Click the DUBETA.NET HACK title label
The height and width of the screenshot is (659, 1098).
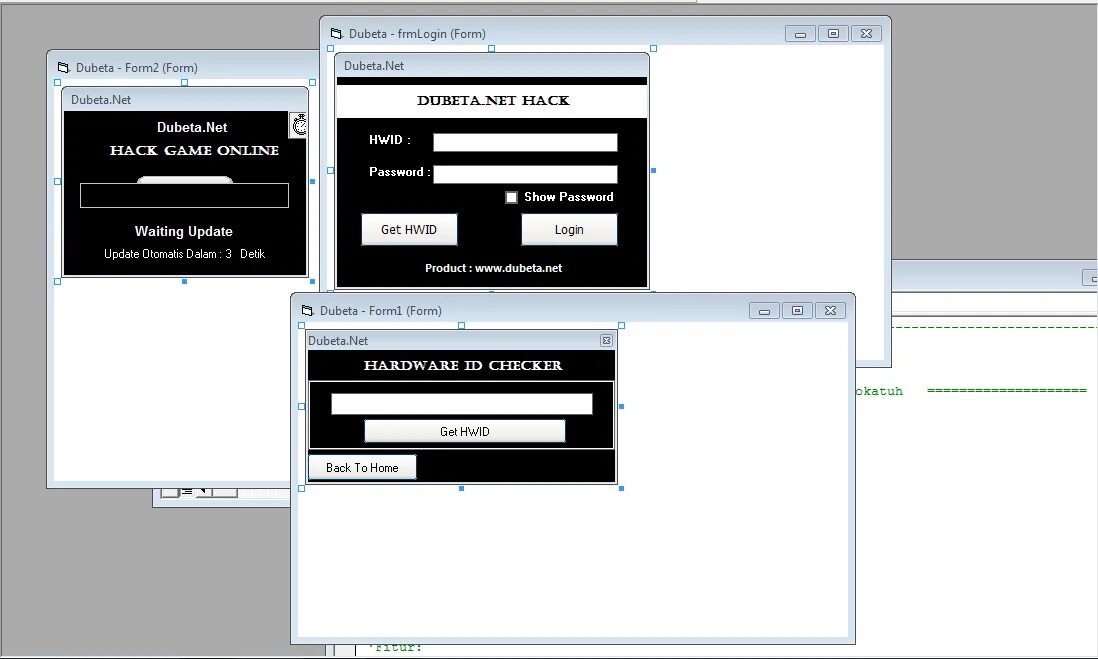tap(493, 100)
